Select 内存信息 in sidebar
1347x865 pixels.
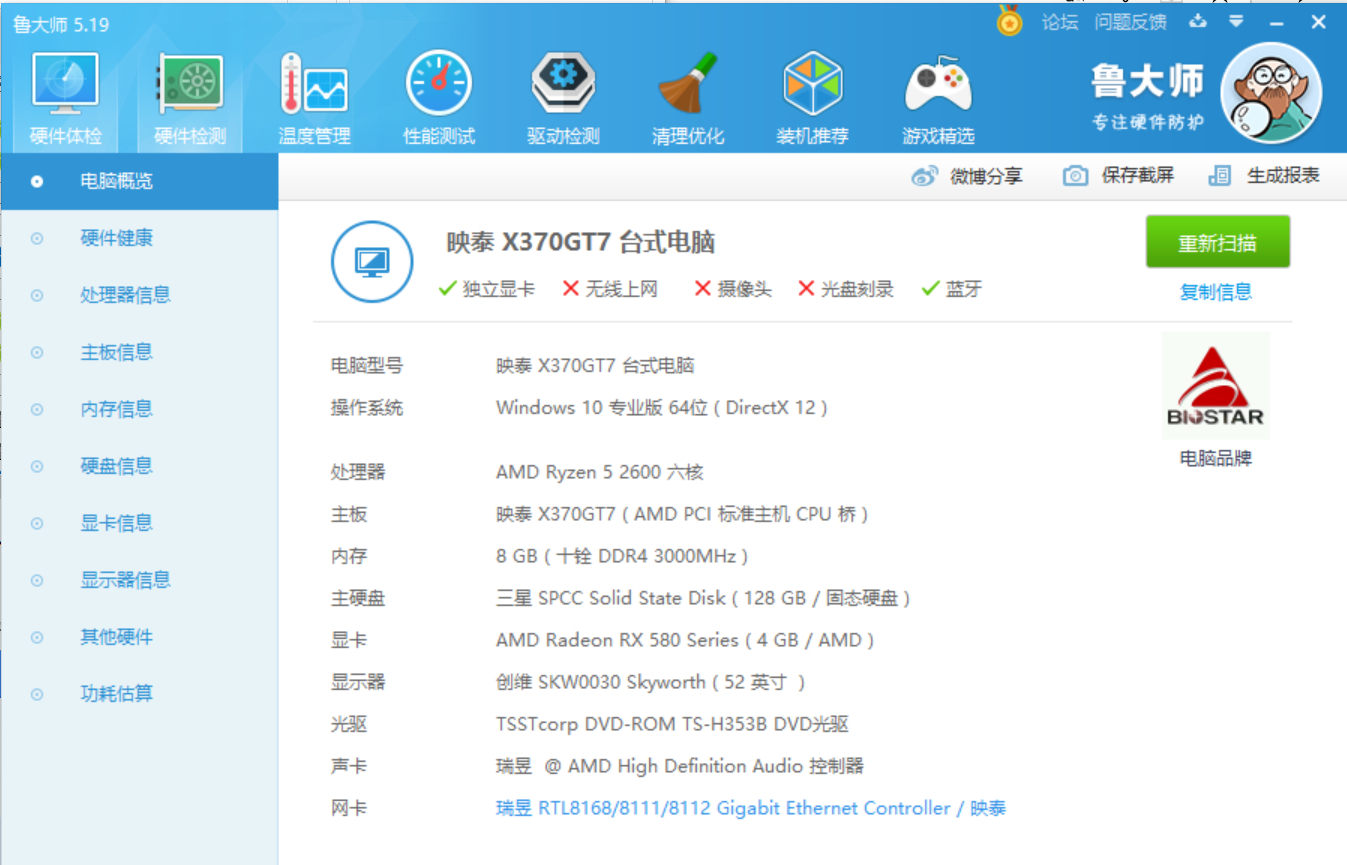pos(139,409)
